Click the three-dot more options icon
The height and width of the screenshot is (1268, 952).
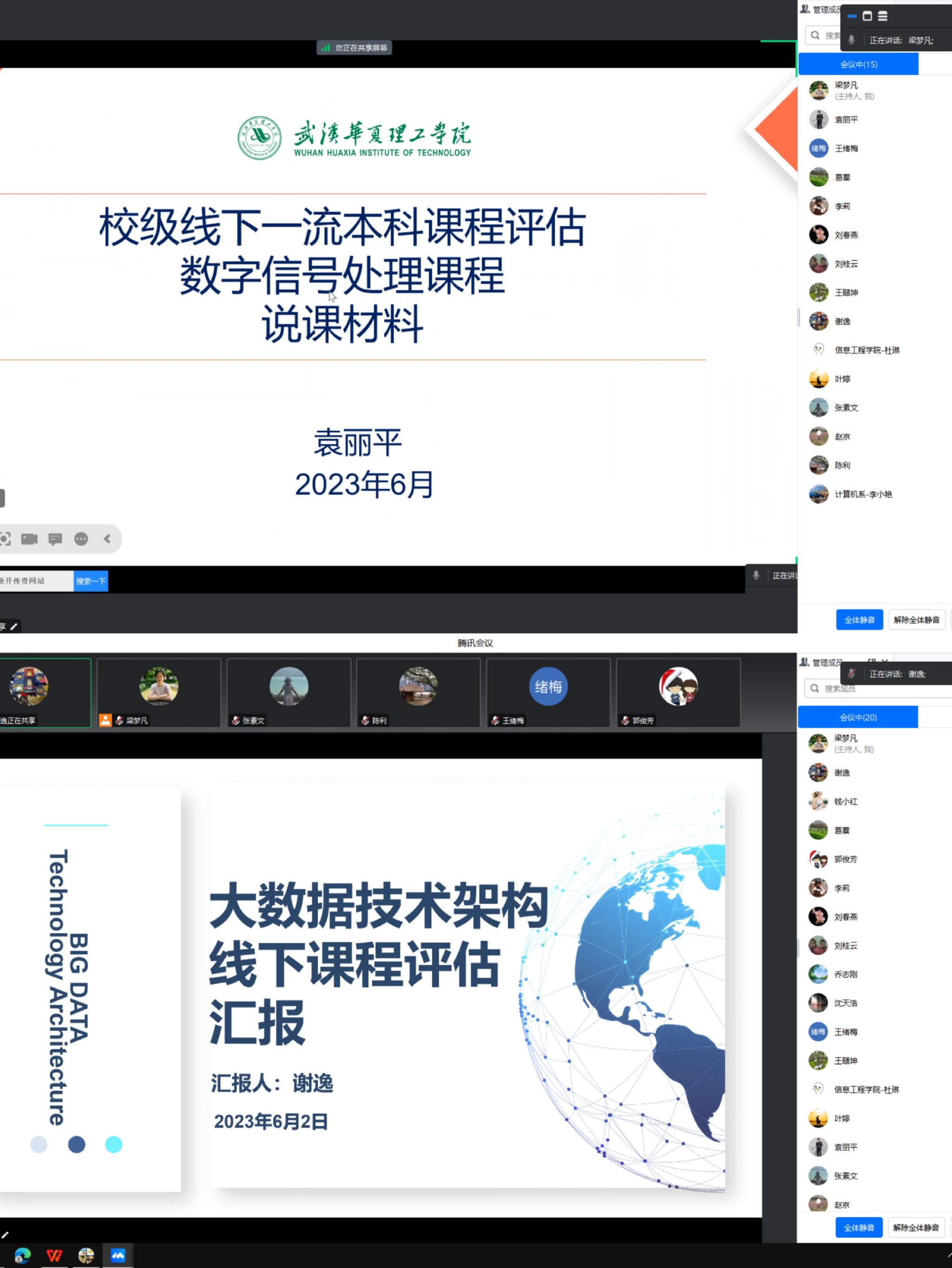coord(81,539)
